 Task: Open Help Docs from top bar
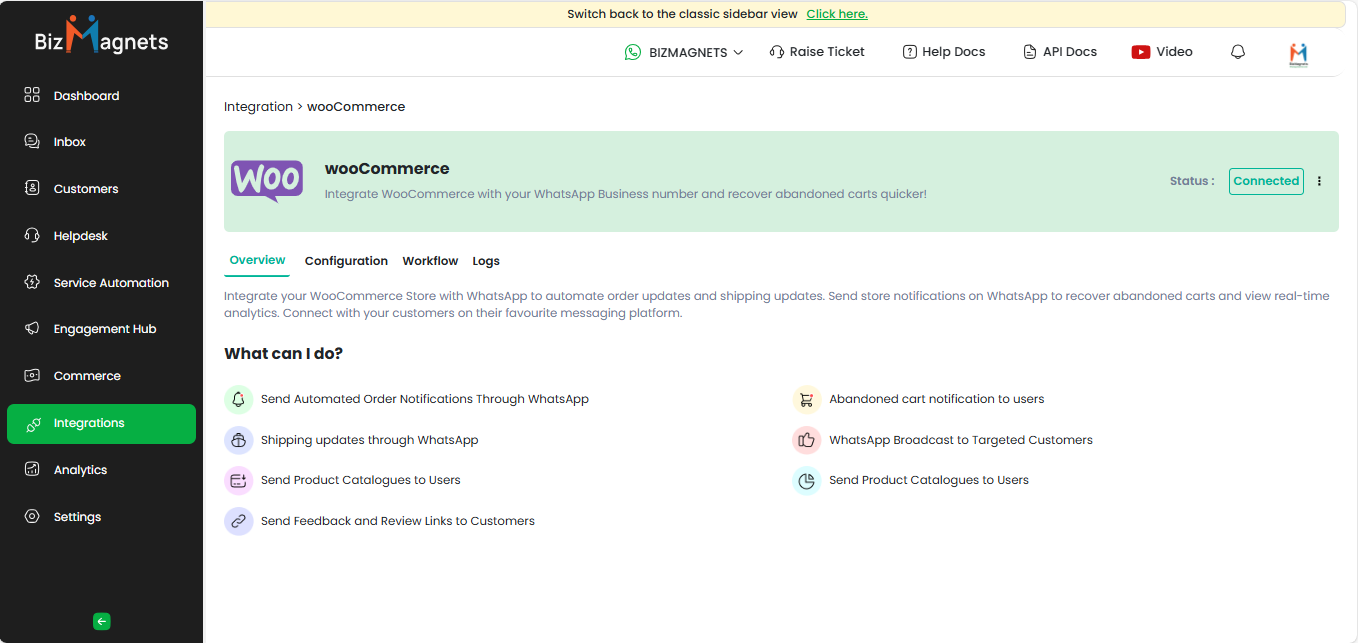point(943,52)
